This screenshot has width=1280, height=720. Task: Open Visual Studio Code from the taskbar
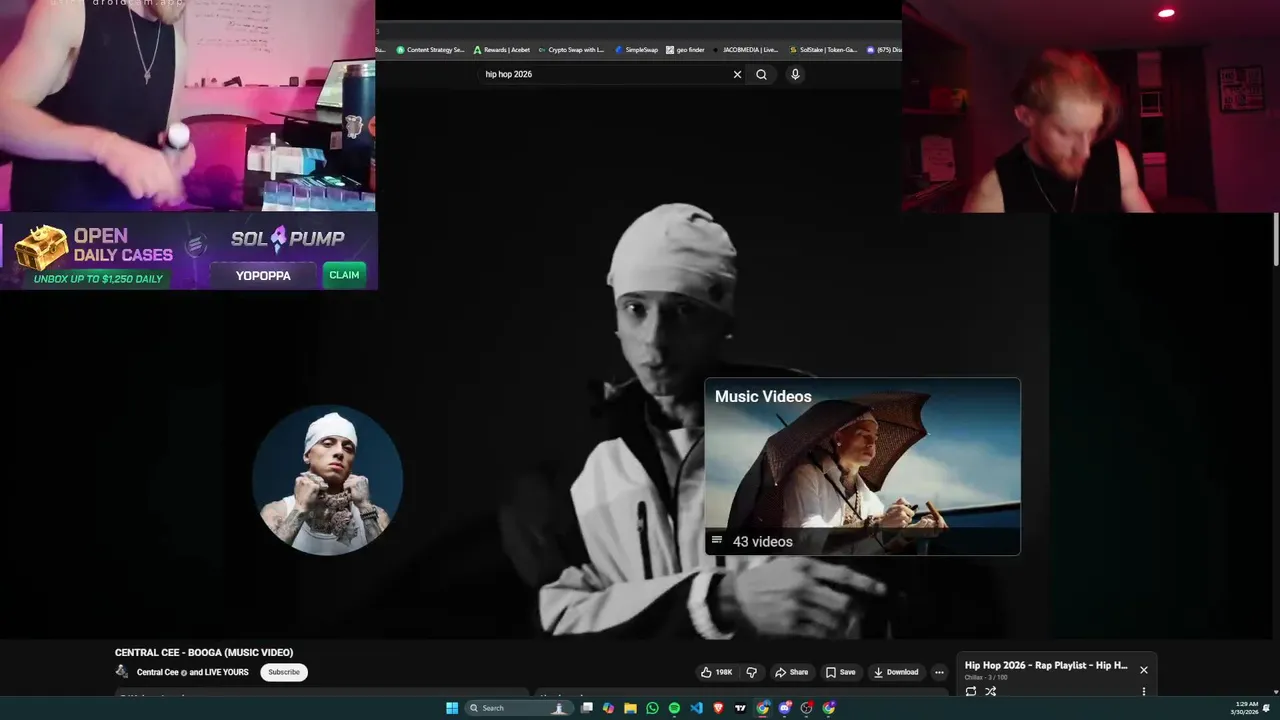[x=696, y=708]
